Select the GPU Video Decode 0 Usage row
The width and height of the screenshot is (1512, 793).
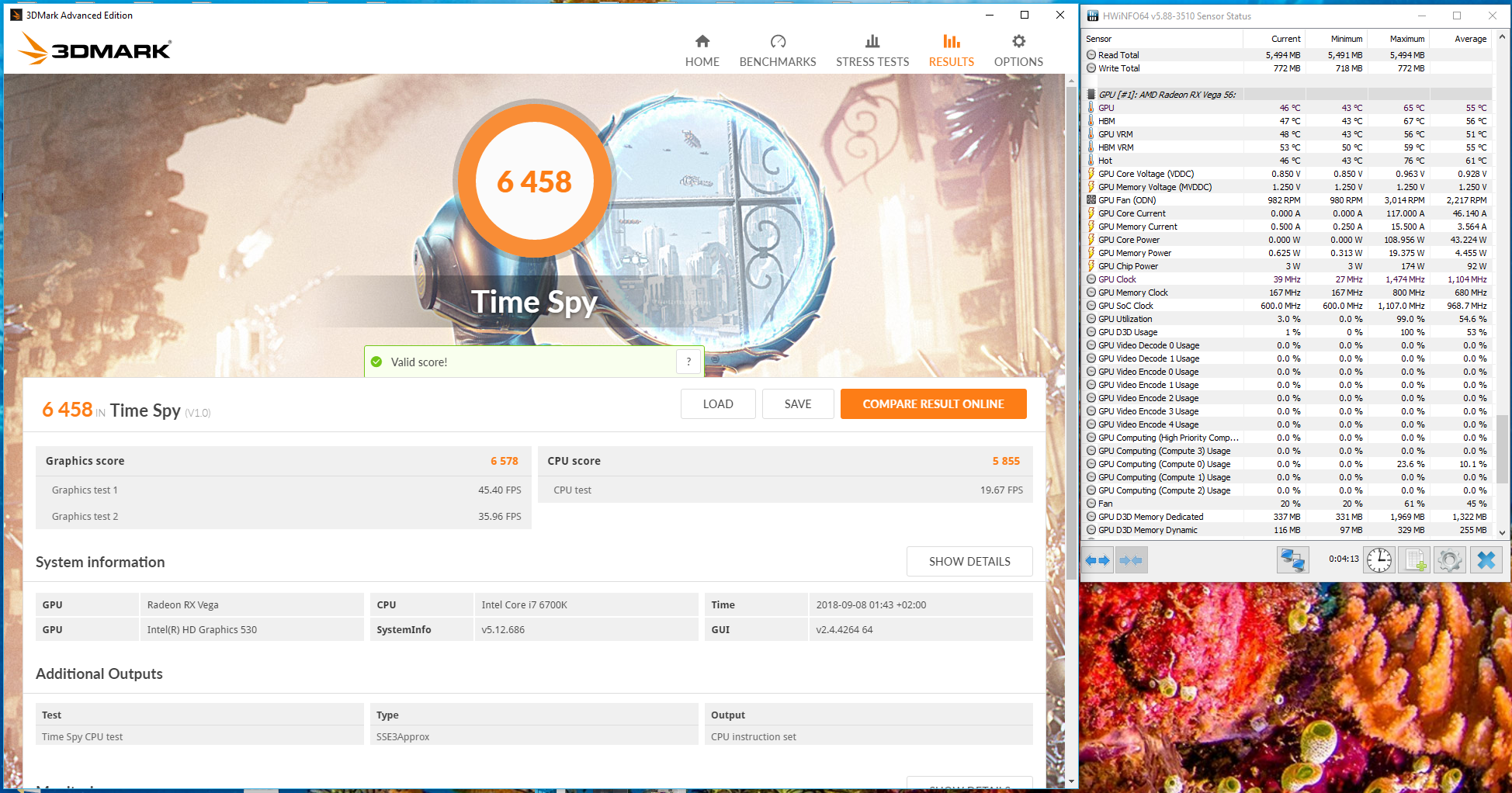[1287, 345]
